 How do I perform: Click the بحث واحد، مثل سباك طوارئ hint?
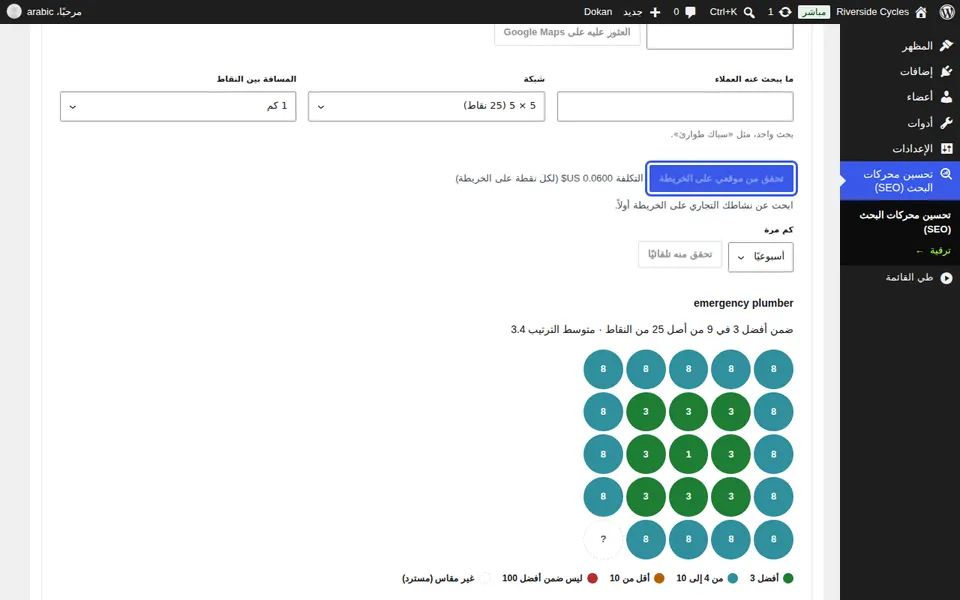pyautogui.click(x=732, y=134)
